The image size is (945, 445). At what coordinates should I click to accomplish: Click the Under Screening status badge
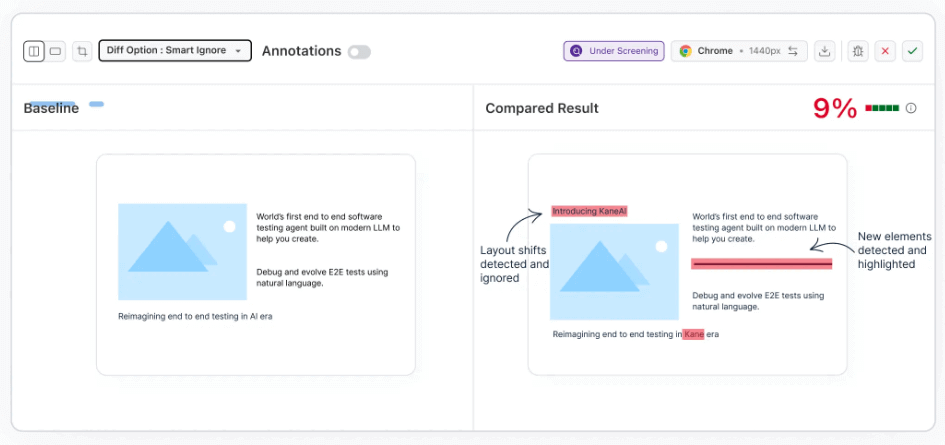(614, 51)
